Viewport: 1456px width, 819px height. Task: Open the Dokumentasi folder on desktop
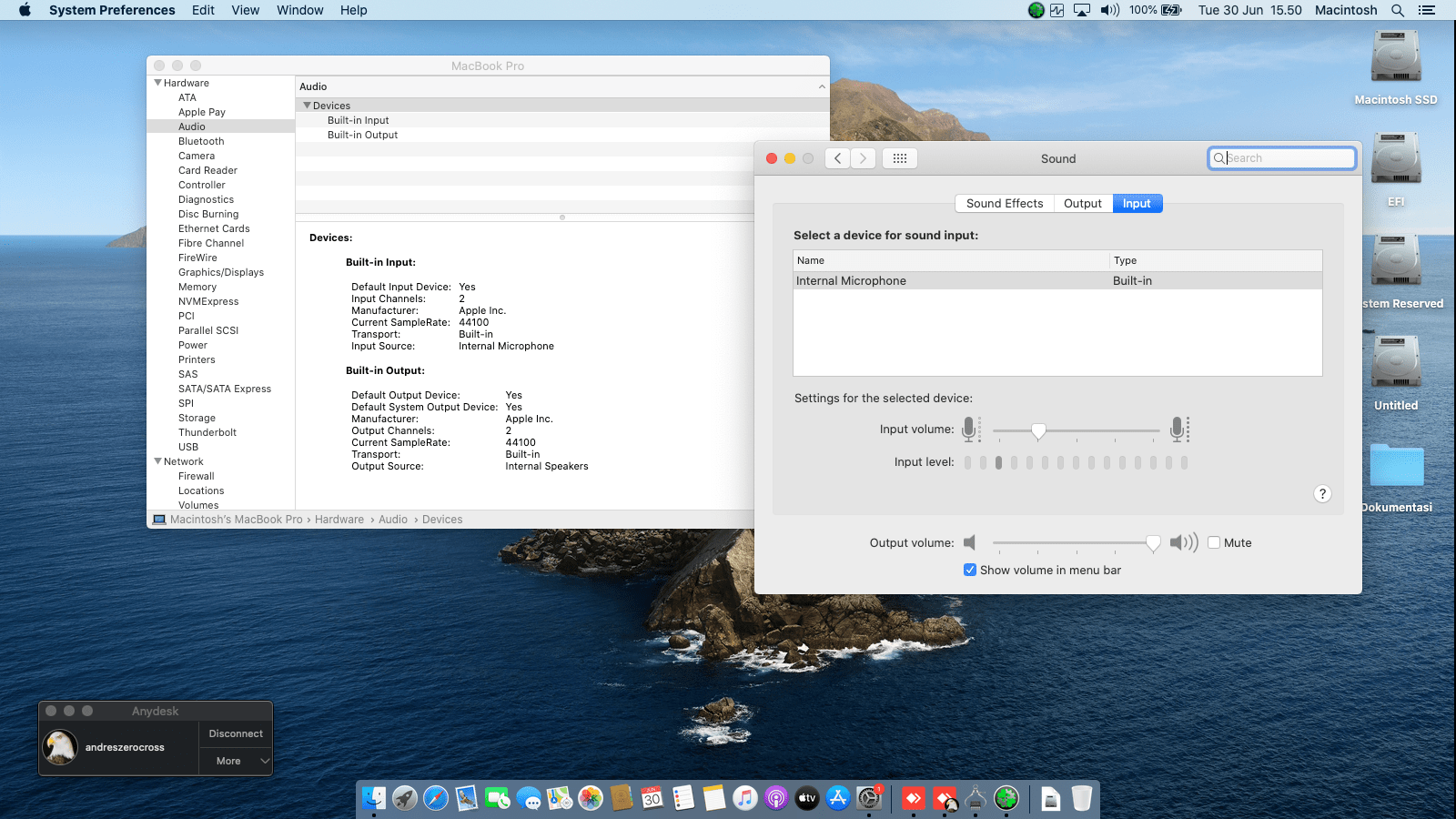(x=1396, y=467)
